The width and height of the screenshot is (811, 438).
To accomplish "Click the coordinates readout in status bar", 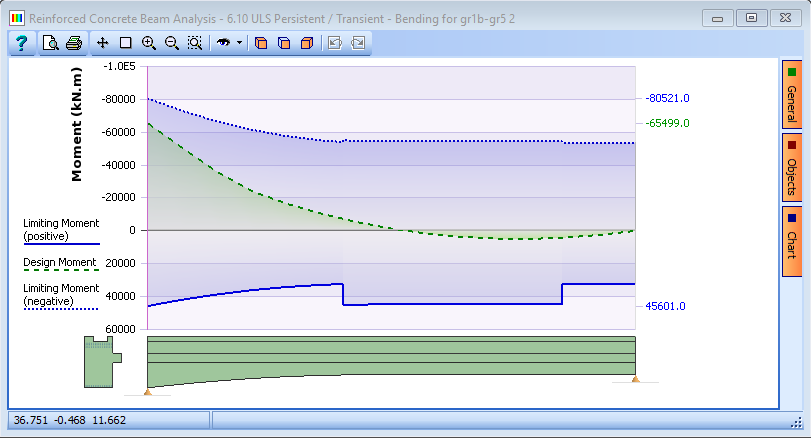I will pyautogui.click(x=70, y=420).
